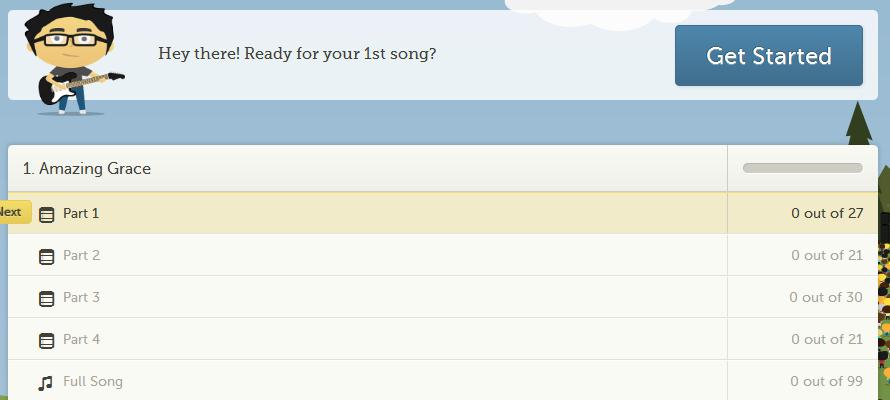Viewport: 890px width, 400px height.
Task: Click the Get Started button
Action: [769, 56]
